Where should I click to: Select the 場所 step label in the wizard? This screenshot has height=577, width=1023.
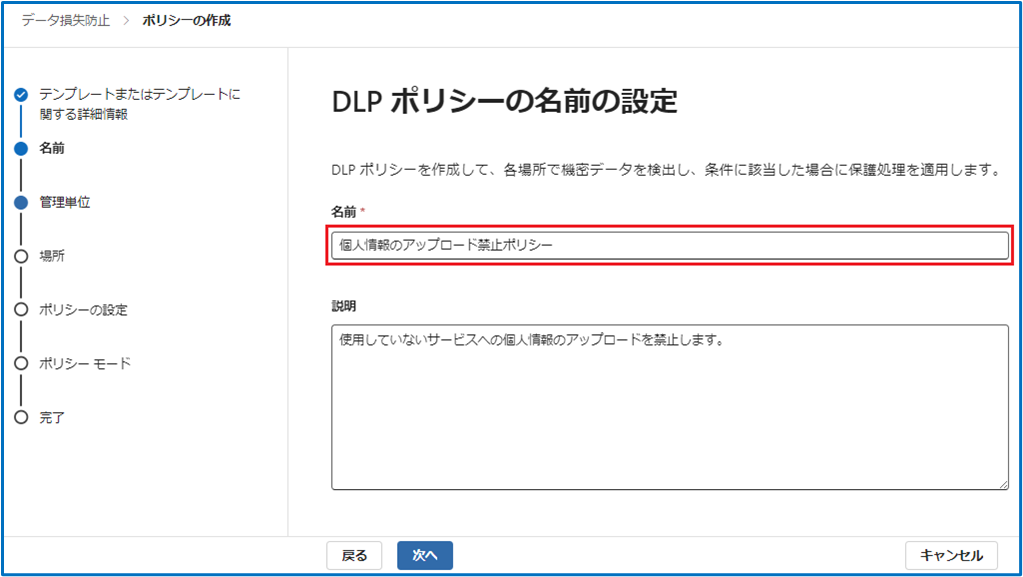52,256
